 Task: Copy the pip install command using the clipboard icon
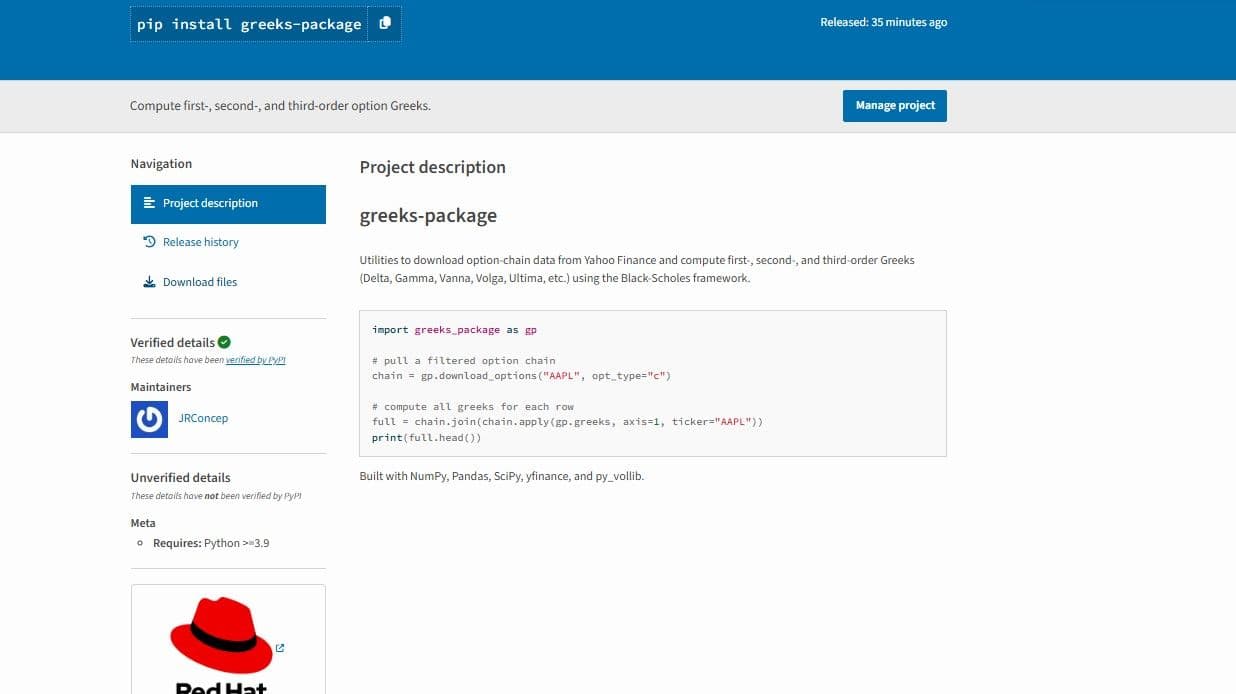[x=385, y=22]
